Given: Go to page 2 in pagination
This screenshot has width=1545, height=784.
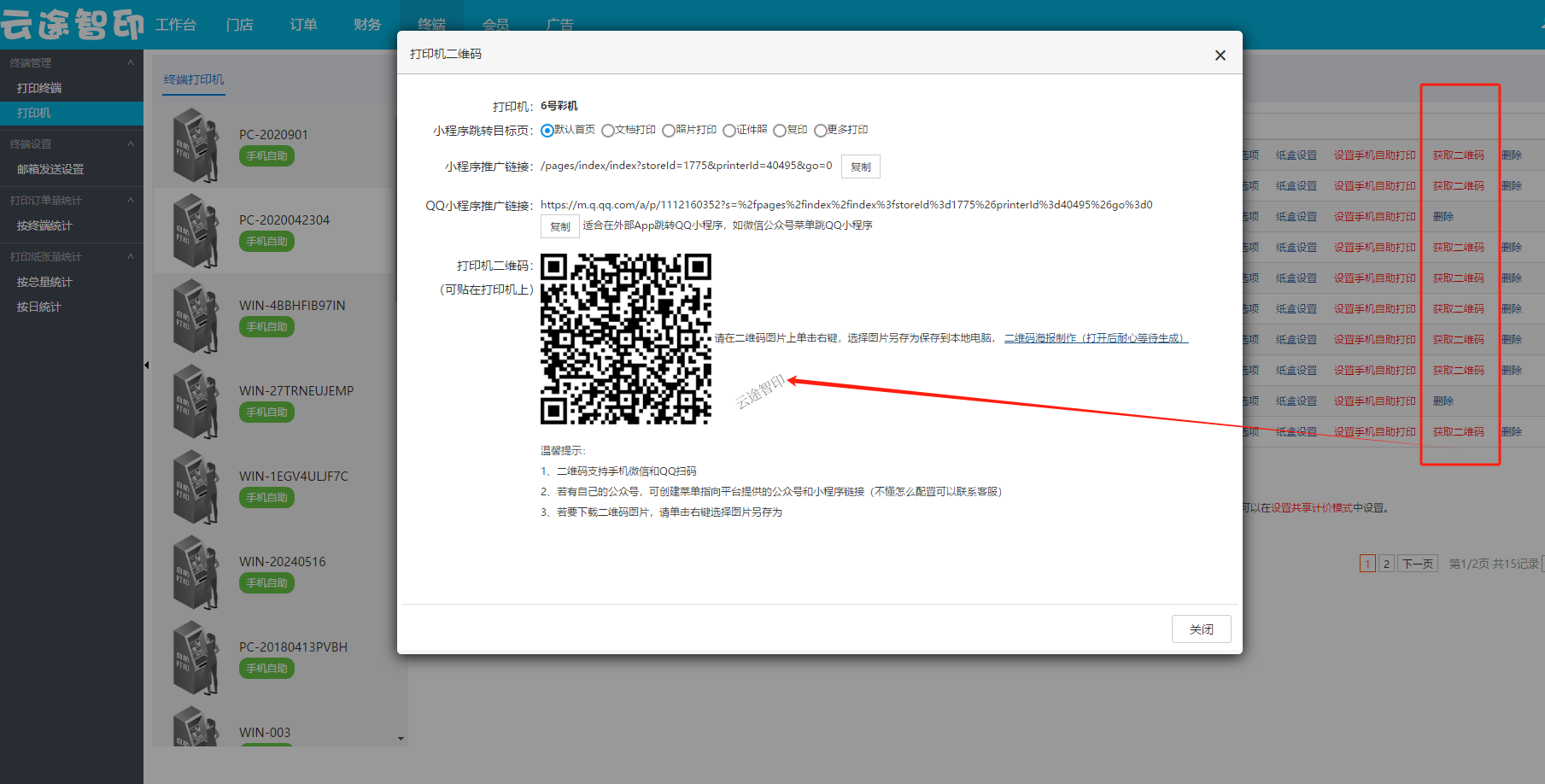Looking at the screenshot, I should (x=1386, y=564).
